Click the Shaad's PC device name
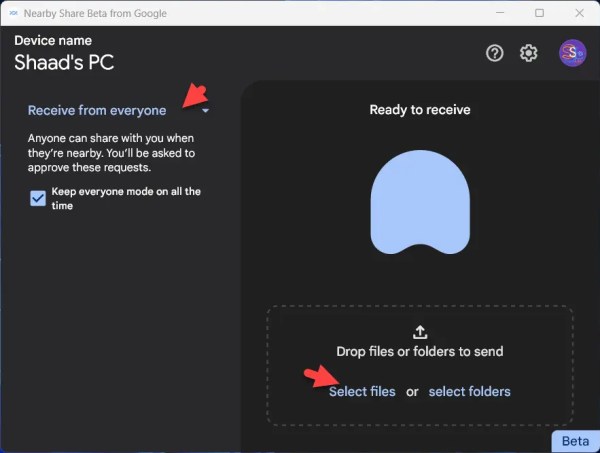This screenshot has width=600, height=453. (x=64, y=62)
